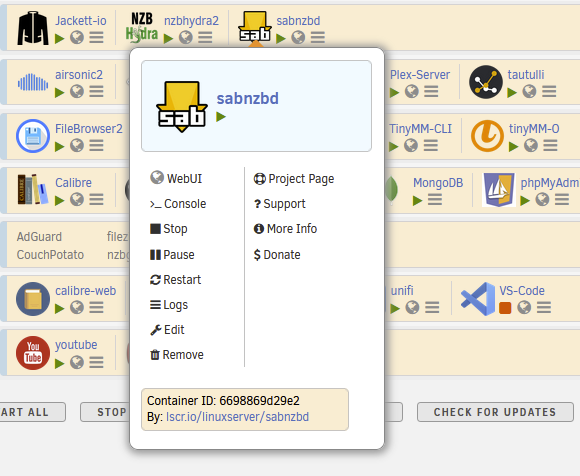
Task: Select Restart in the container menu
Action: (175, 280)
